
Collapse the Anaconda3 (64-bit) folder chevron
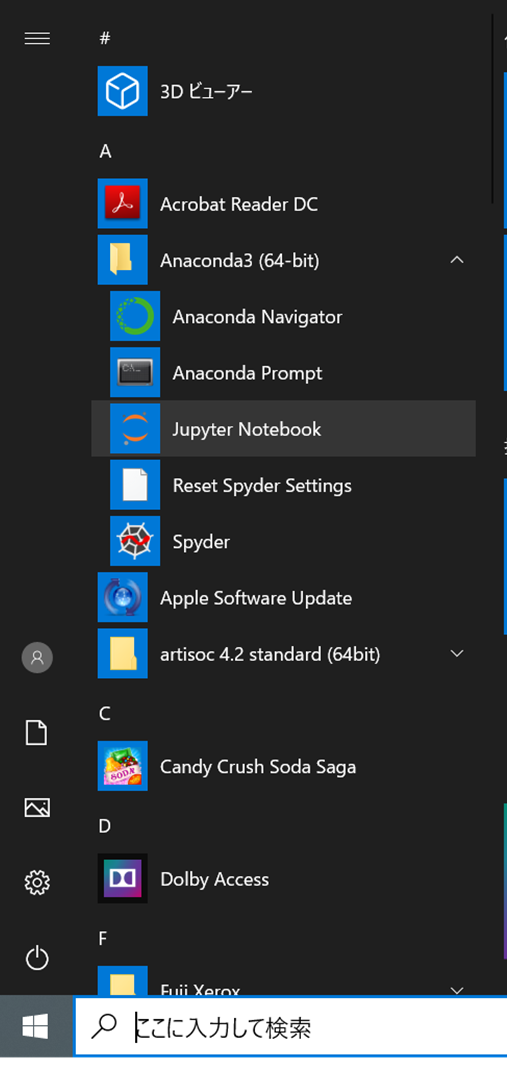[456, 260]
